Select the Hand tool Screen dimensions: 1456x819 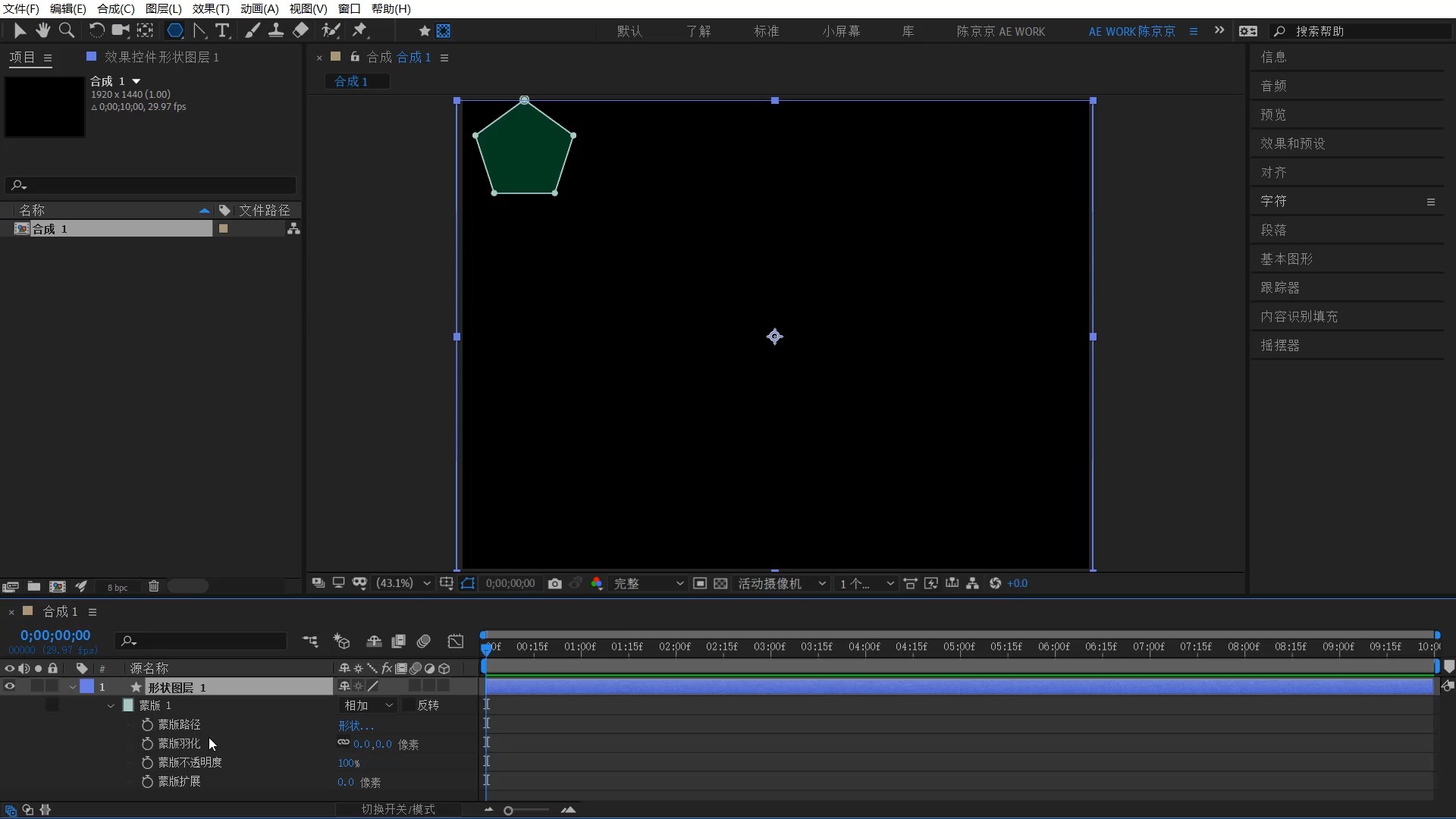pos(42,30)
